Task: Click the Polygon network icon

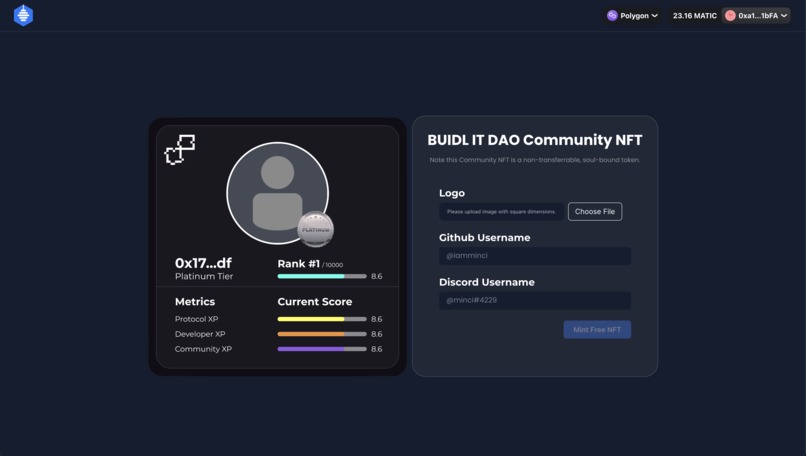Action: [x=612, y=15]
